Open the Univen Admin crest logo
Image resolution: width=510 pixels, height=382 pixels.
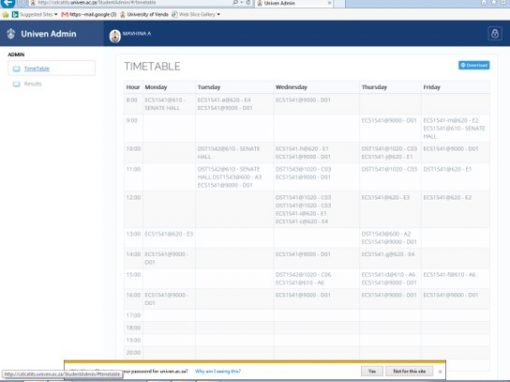[11, 34]
